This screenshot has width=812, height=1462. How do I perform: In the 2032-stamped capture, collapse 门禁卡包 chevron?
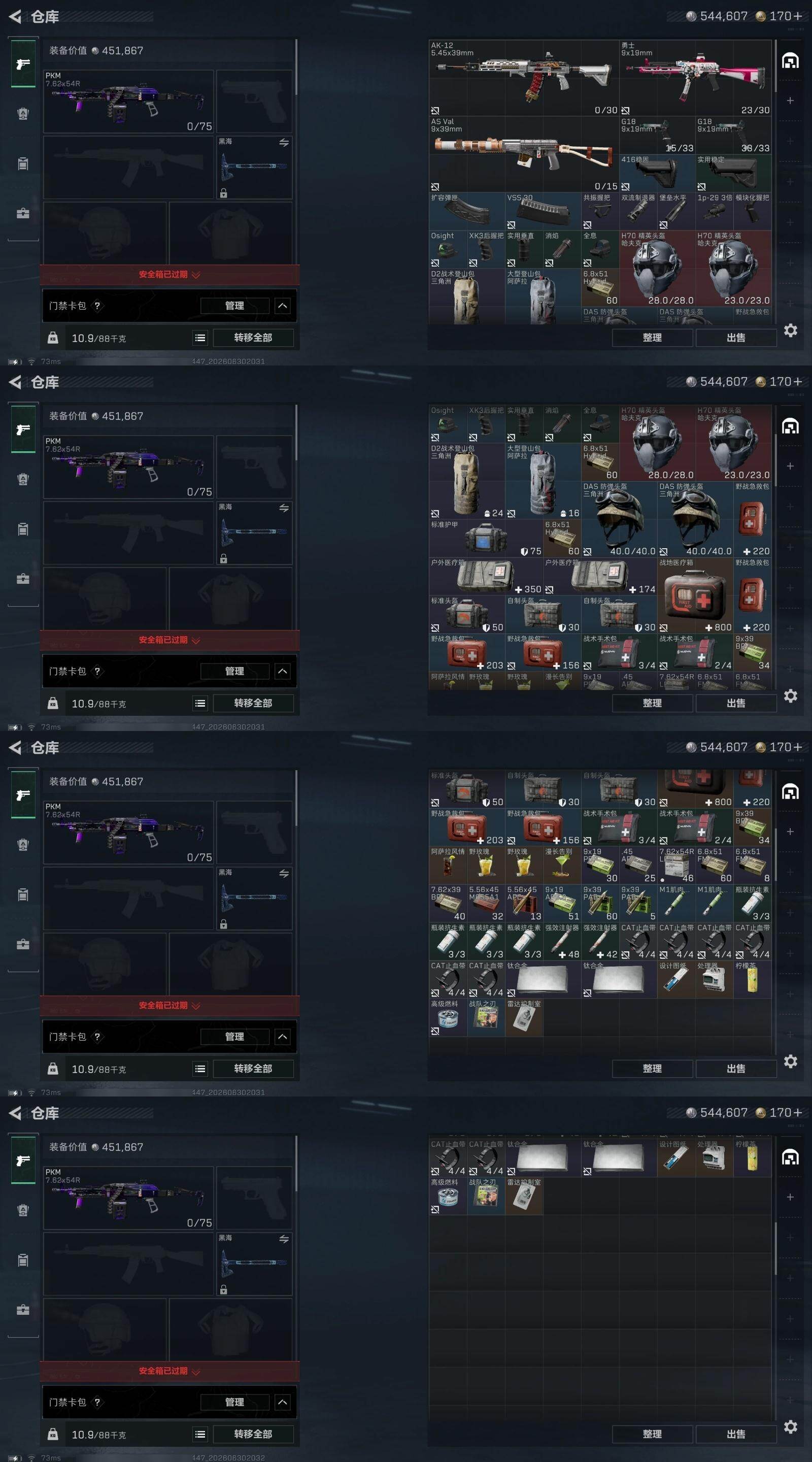point(282,1402)
